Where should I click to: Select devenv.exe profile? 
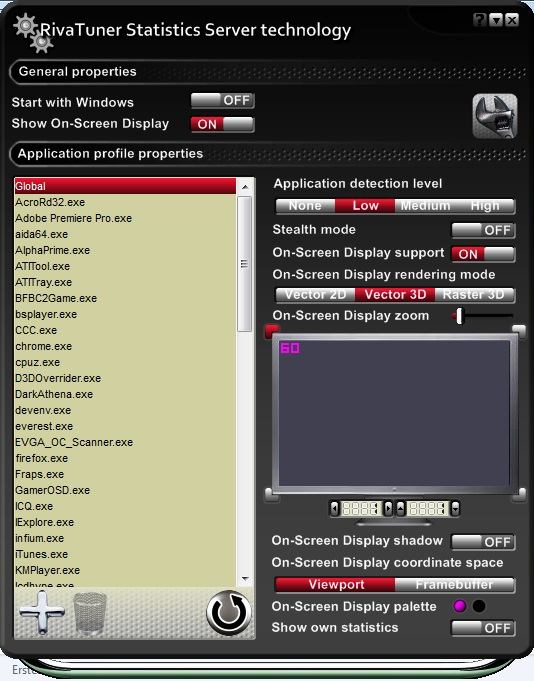point(125,410)
